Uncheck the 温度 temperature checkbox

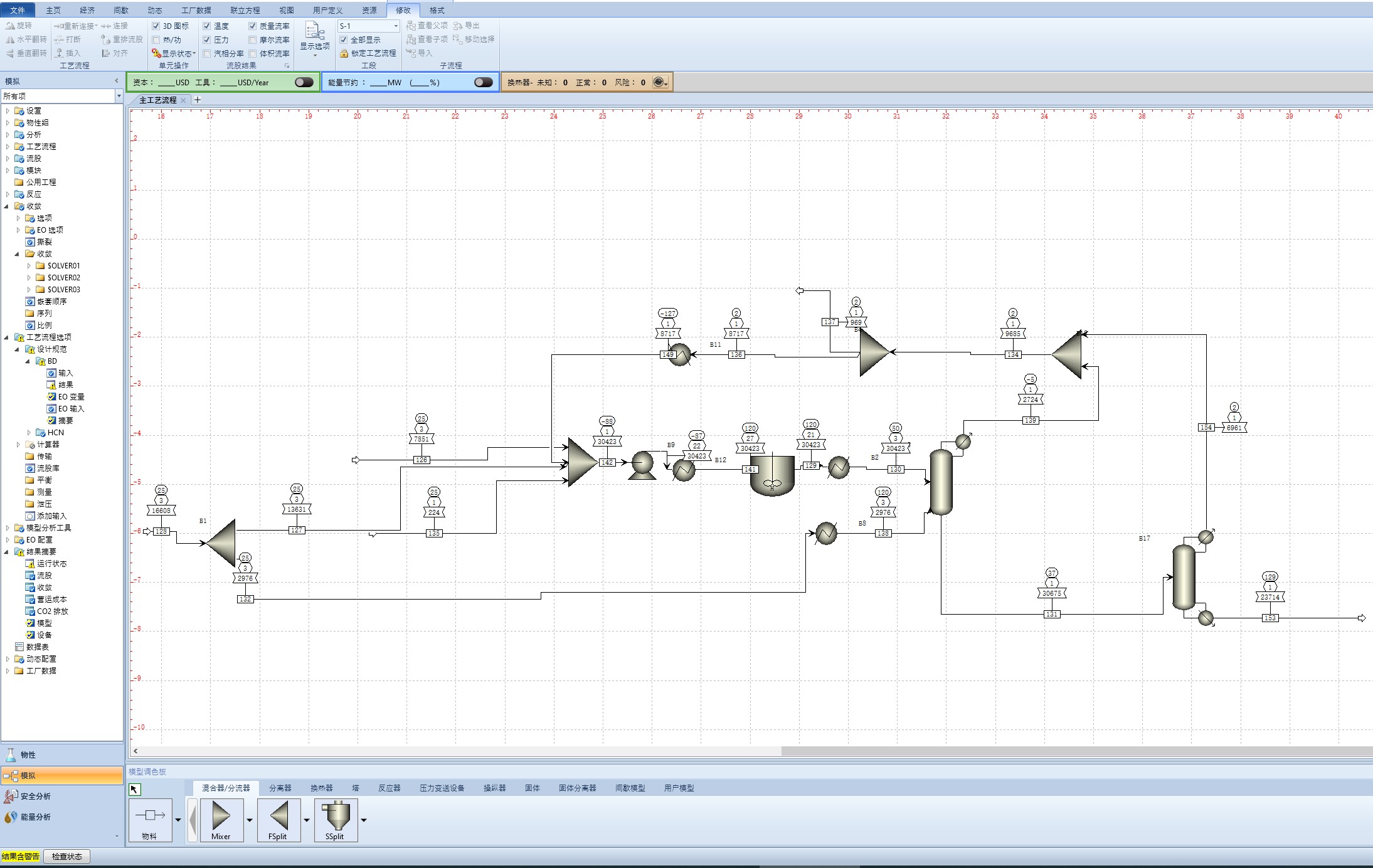(206, 26)
